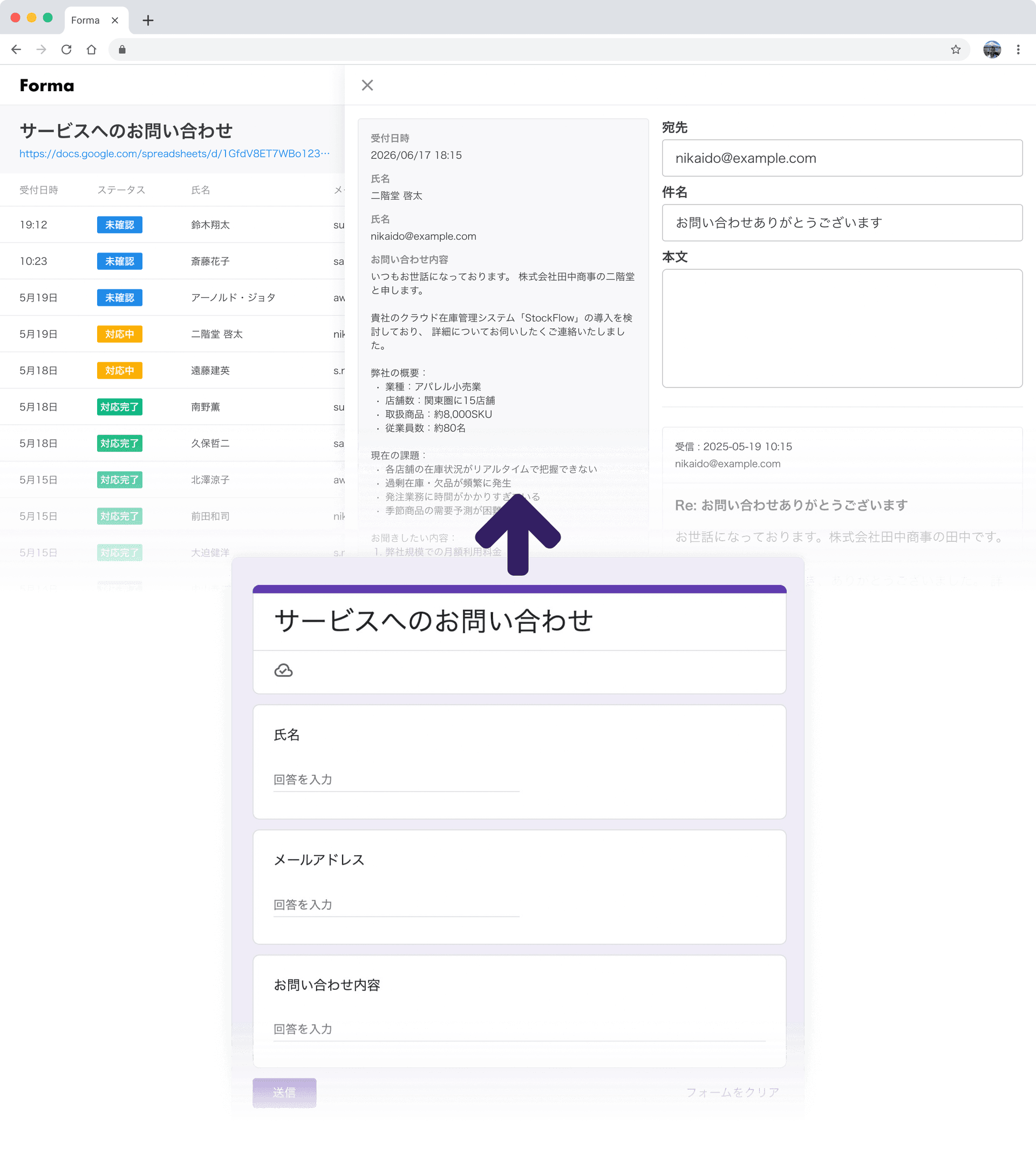This screenshot has width=1036, height=1170.
Task: Click nikaido@example.com in the detail card
Action: click(x=424, y=236)
